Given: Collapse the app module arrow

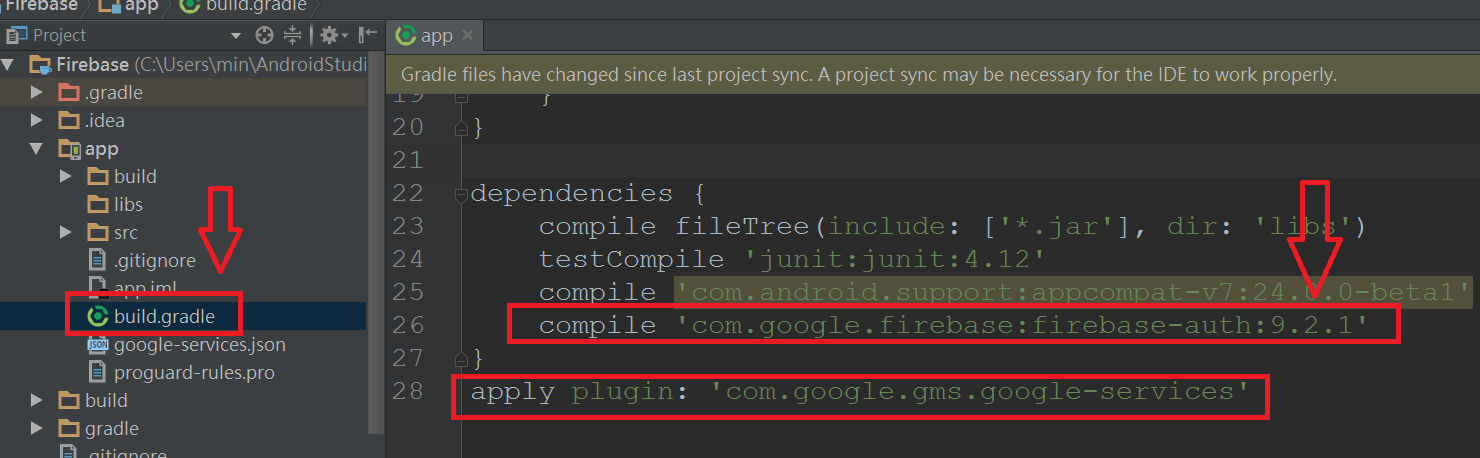Looking at the screenshot, I should [37, 149].
